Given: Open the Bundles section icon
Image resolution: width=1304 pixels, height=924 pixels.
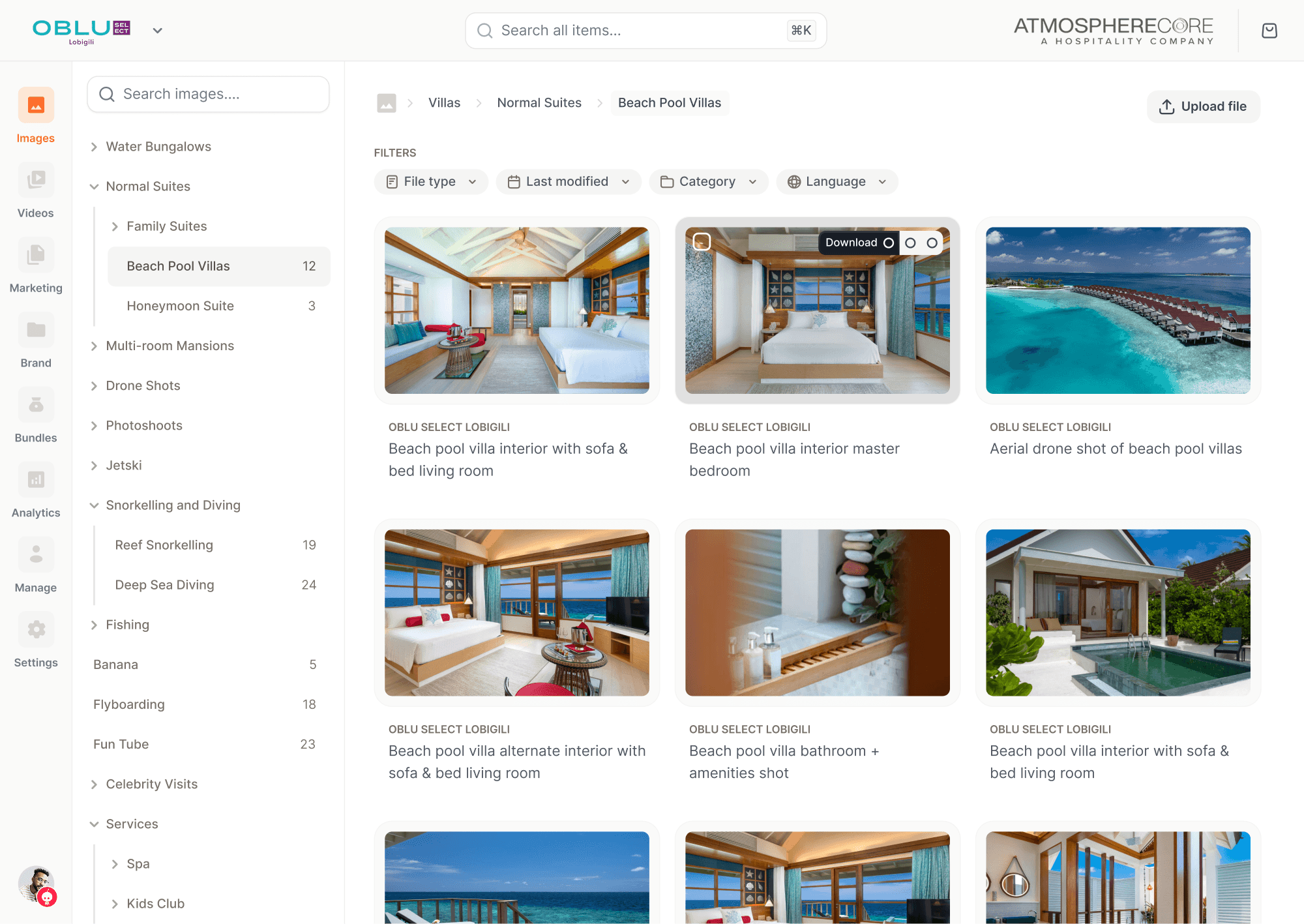Looking at the screenshot, I should coord(36,406).
